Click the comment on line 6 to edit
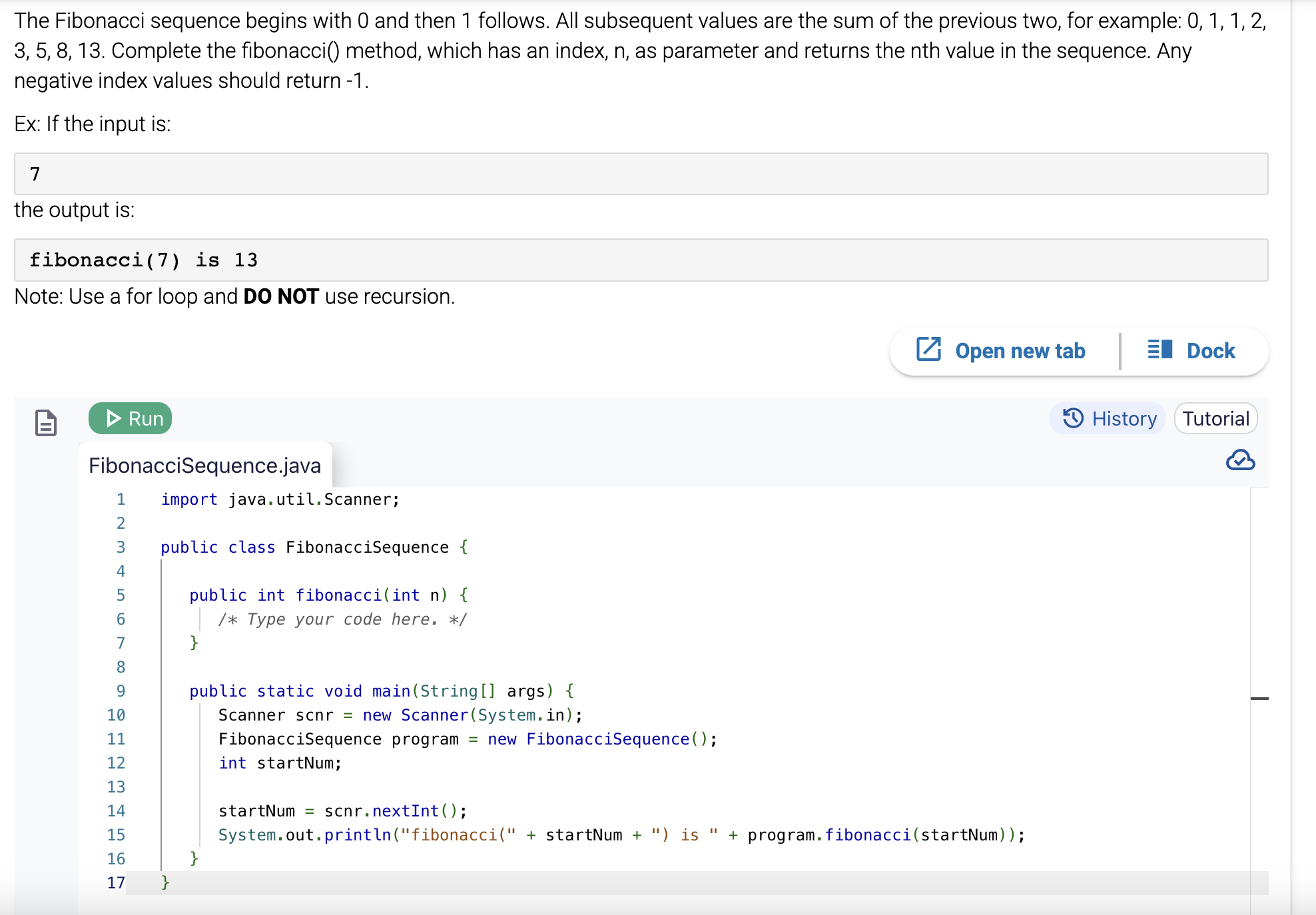This screenshot has height=915, width=1316. pos(342,619)
